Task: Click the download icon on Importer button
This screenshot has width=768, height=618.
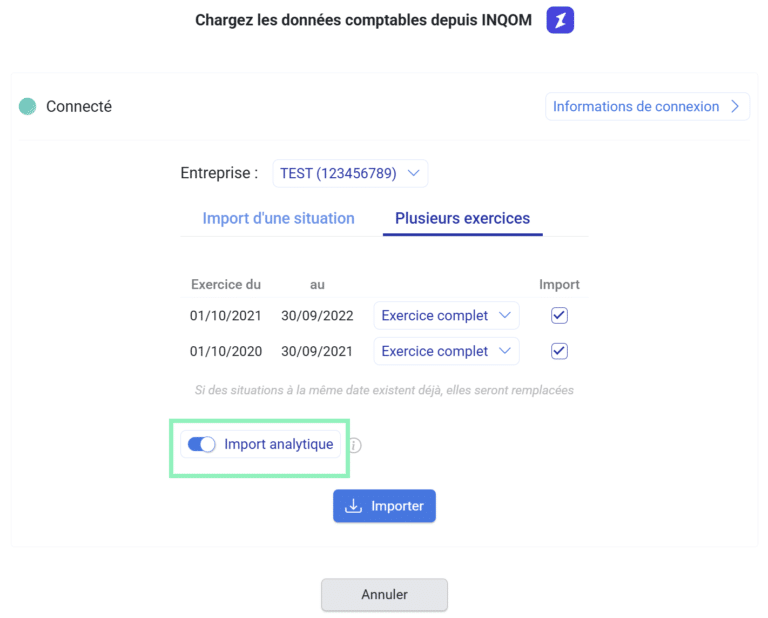Action: pyautogui.click(x=352, y=506)
